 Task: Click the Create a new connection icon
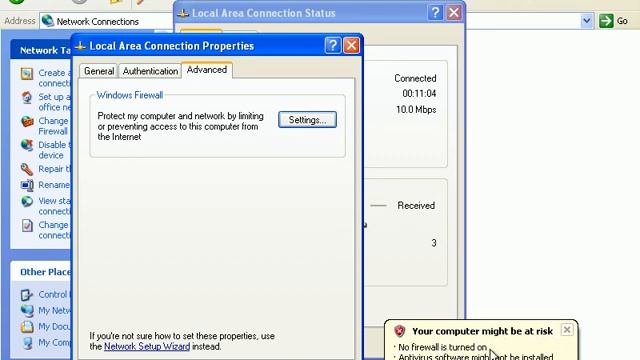[x=27, y=74]
